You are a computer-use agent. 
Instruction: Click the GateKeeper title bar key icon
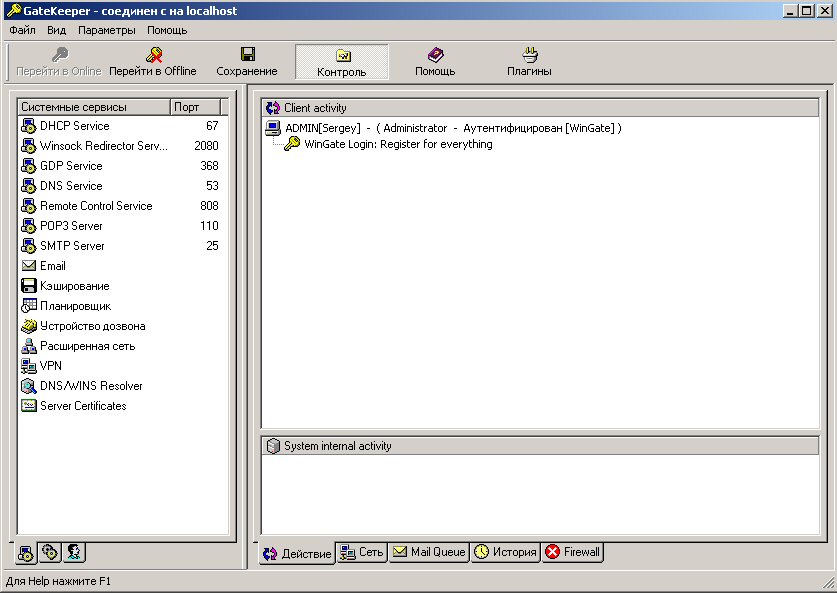click(13, 10)
